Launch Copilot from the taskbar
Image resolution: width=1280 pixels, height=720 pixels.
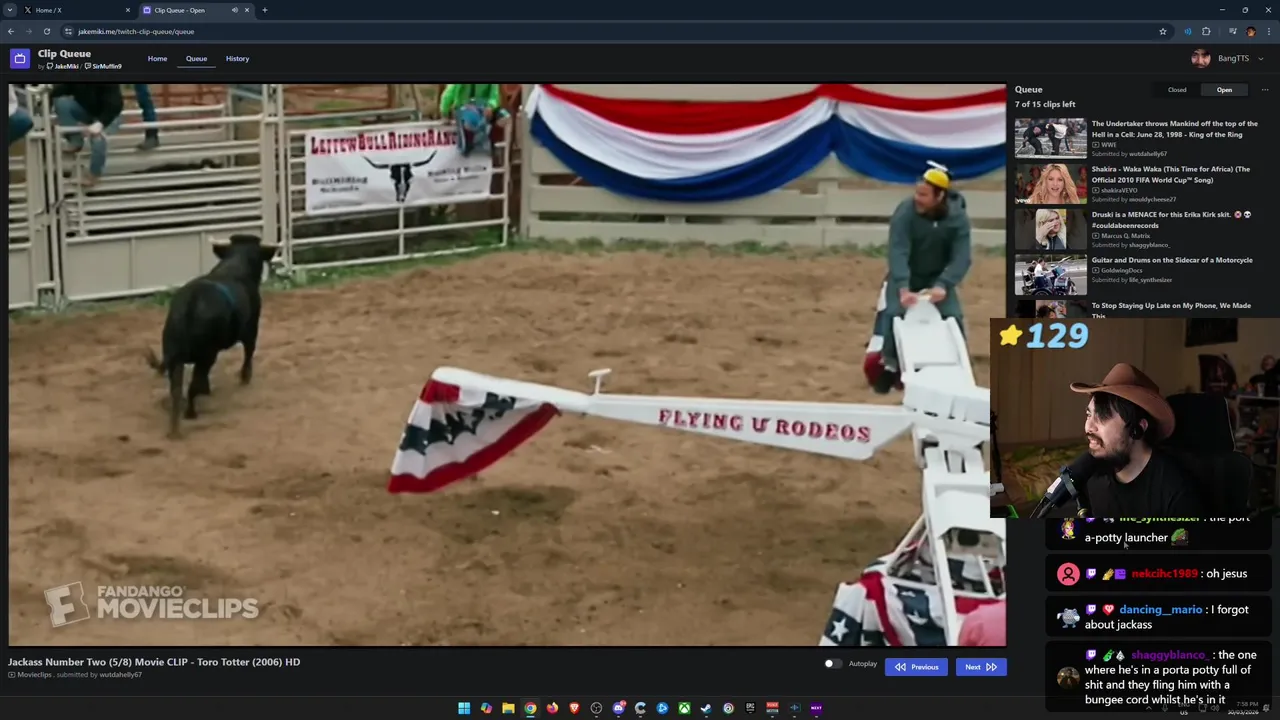click(486, 708)
